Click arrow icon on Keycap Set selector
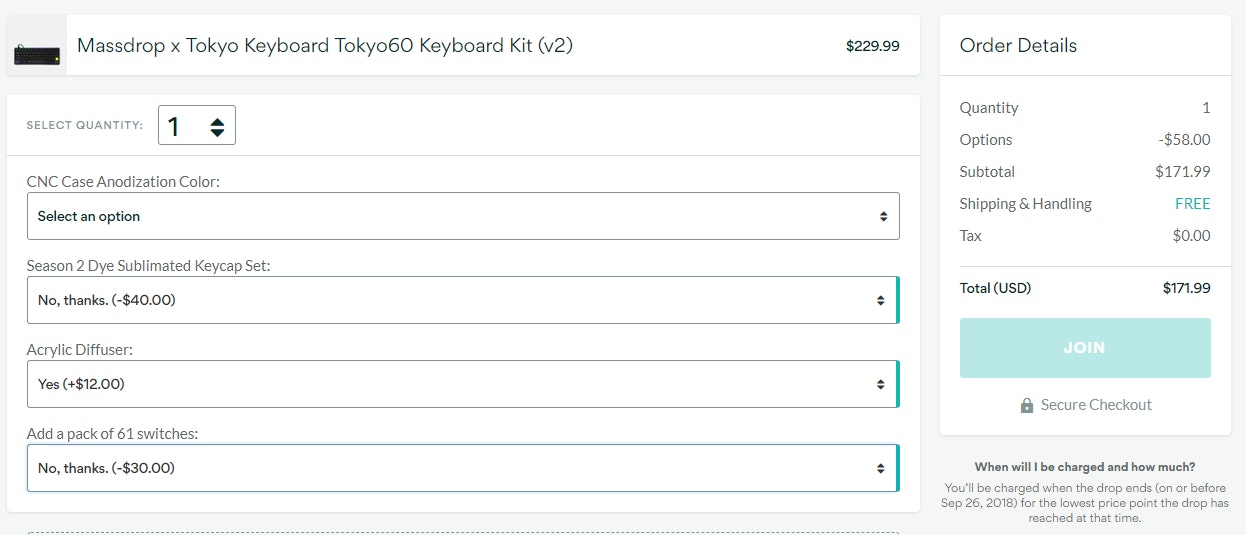 880,300
